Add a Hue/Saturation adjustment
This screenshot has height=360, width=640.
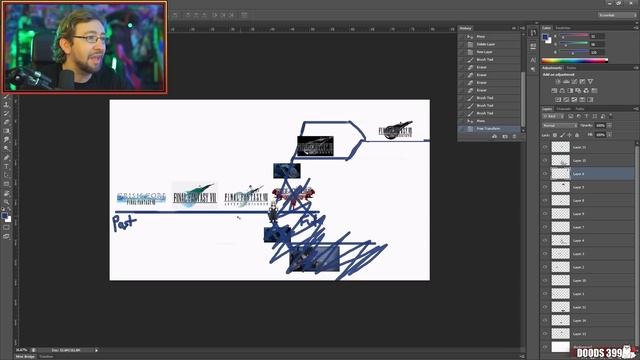[x=554, y=91]
